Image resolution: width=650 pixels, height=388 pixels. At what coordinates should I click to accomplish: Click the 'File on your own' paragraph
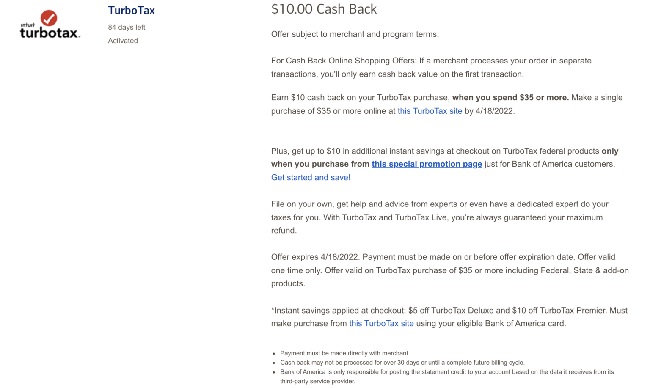(440, 217)
